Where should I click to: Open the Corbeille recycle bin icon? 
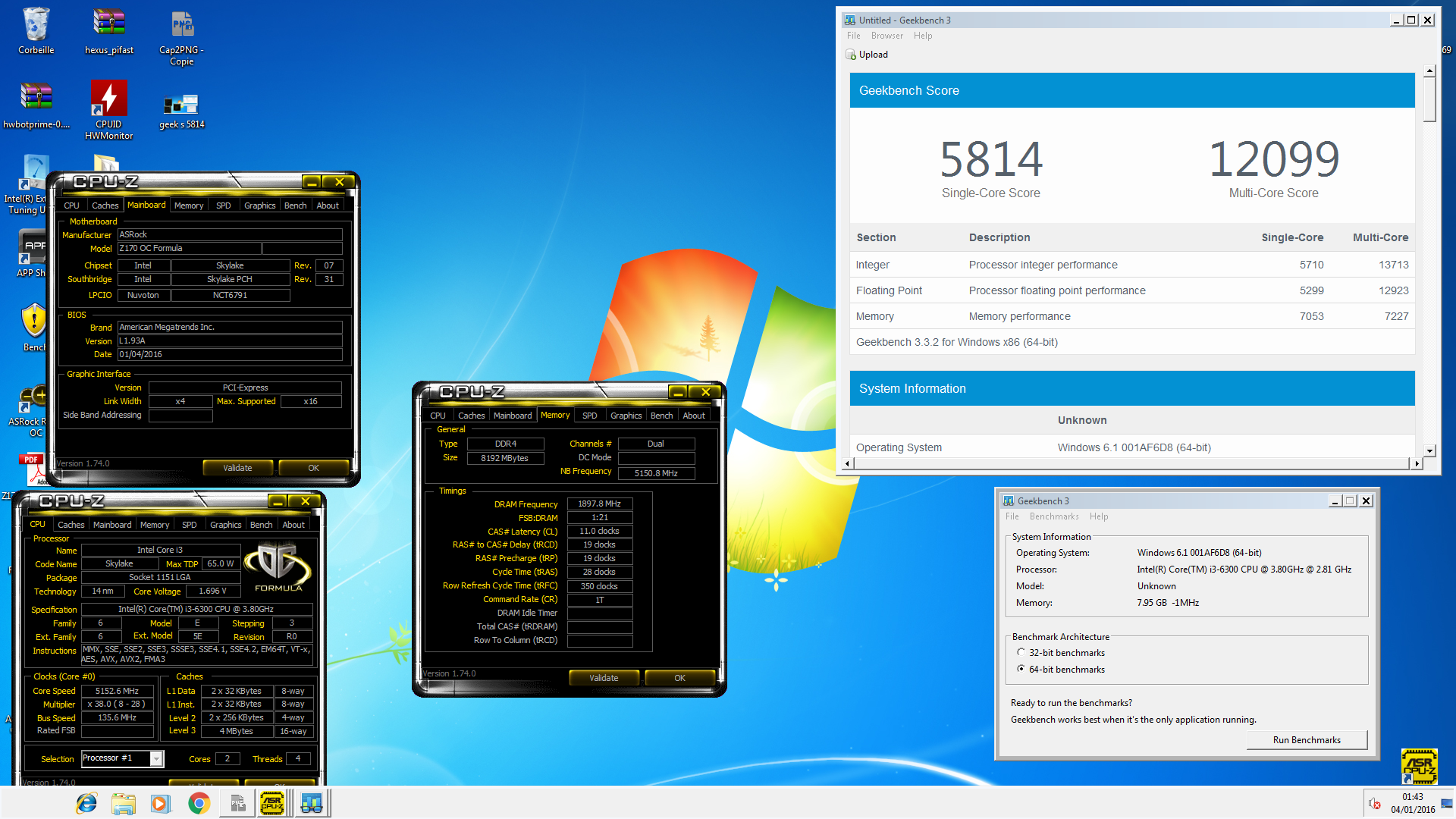[36, 30]
